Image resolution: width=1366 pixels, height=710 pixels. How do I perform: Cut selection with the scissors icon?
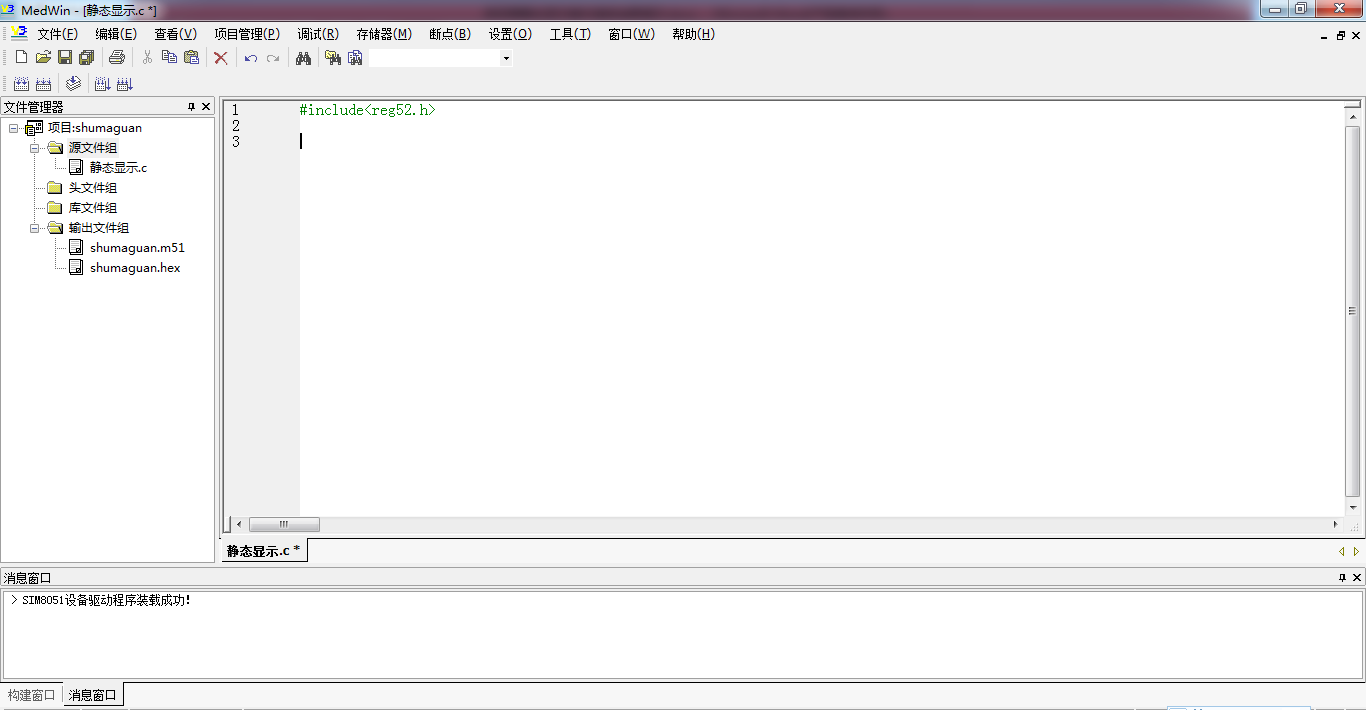coord(147,58)
